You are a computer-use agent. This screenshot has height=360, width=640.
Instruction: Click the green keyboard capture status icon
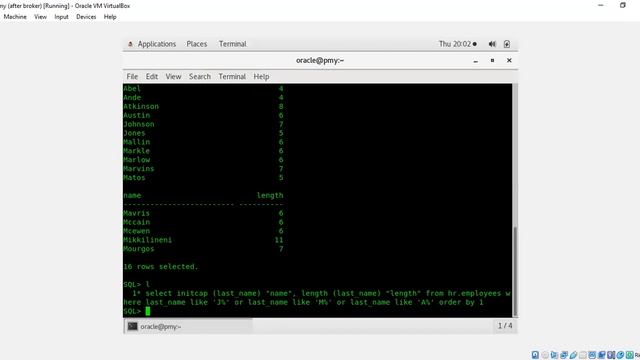click(630, 355)
